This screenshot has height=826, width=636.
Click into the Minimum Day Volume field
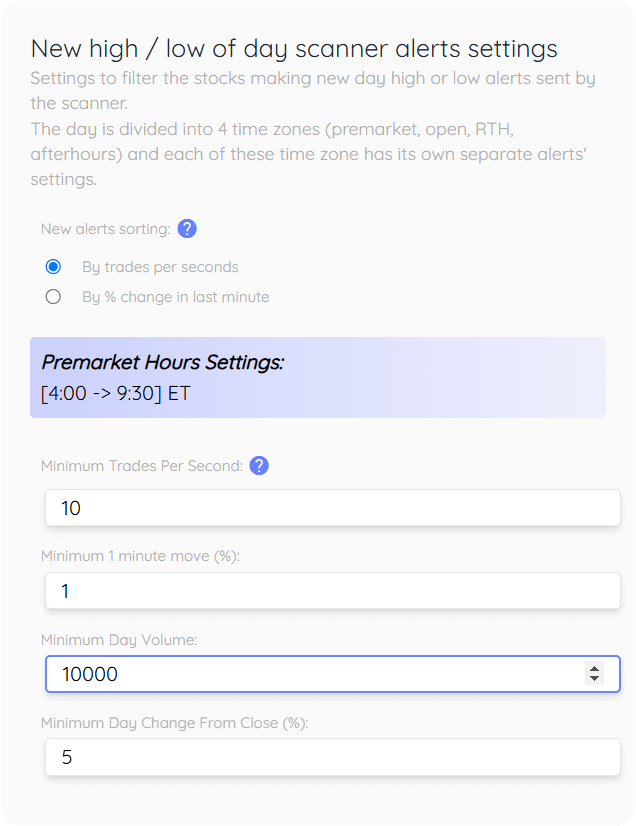coord(332,674)
